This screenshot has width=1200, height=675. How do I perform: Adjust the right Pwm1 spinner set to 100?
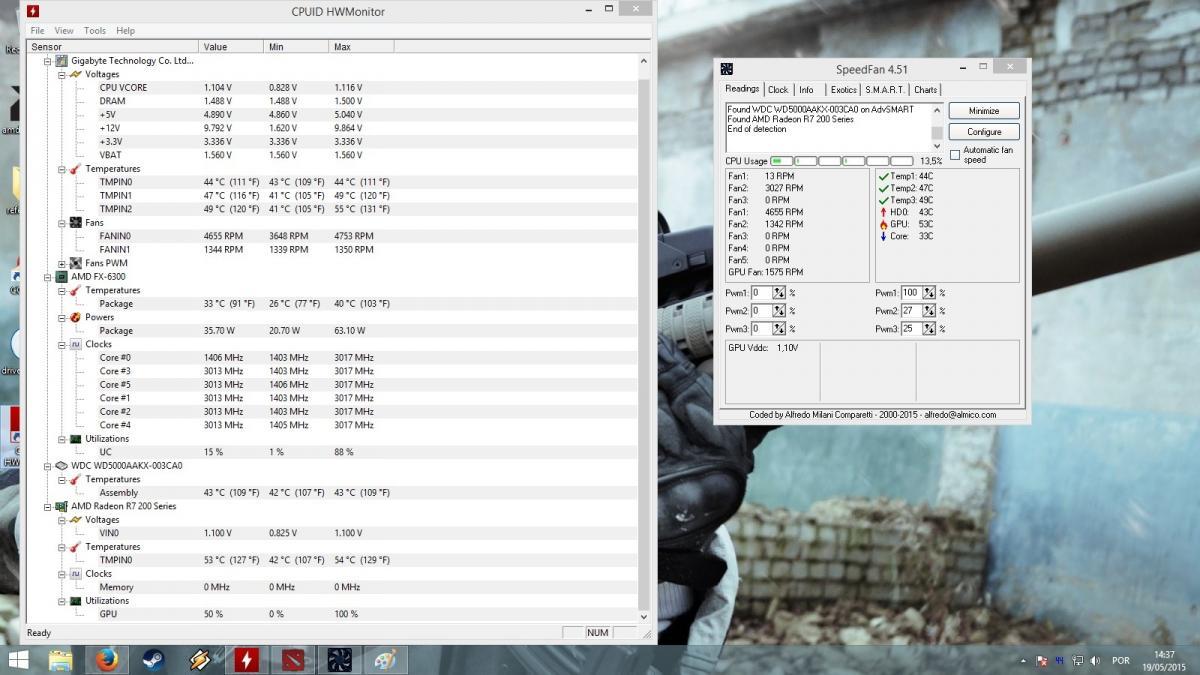(929, 293)
